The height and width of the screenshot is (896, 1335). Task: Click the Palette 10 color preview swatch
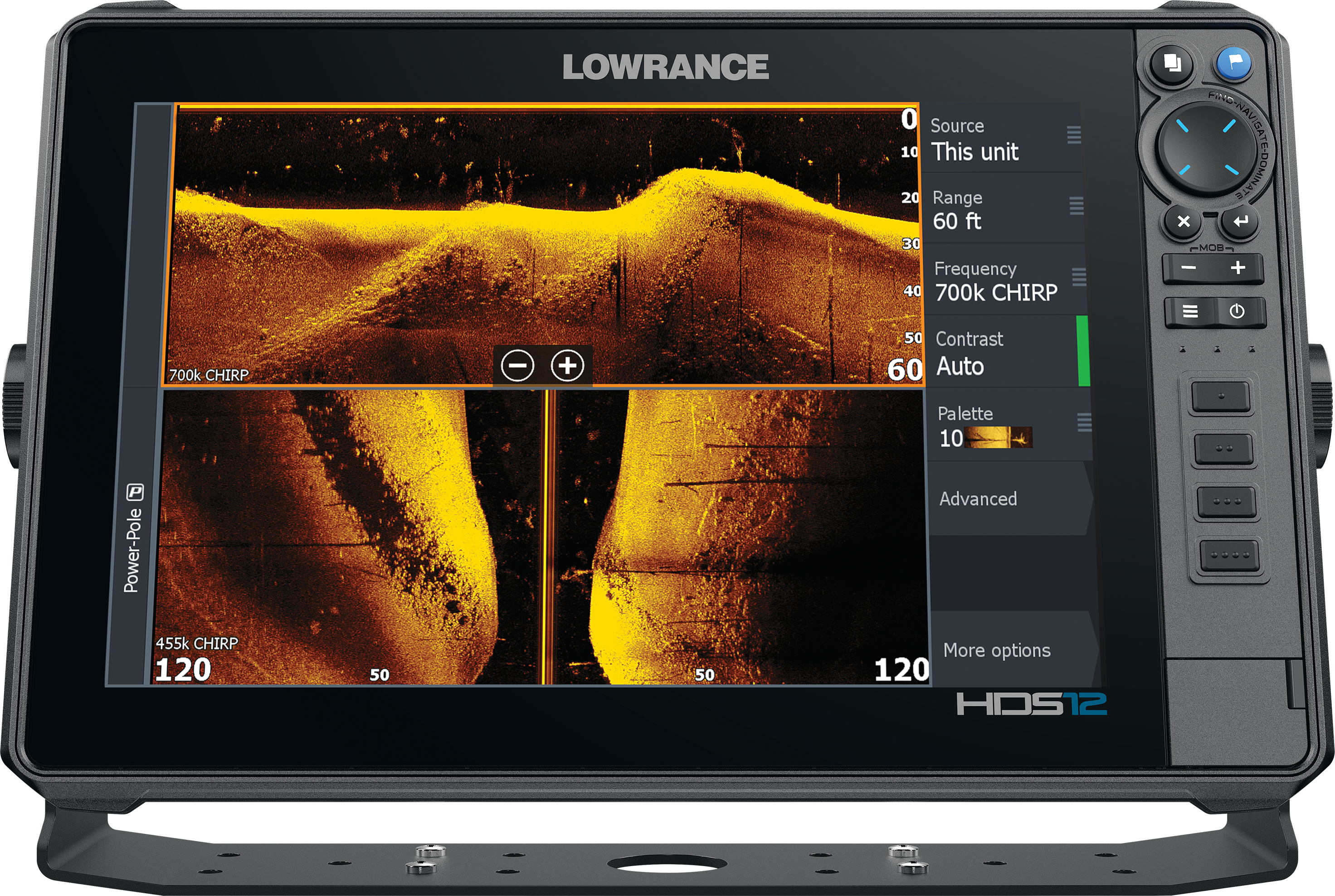(998, 438)
